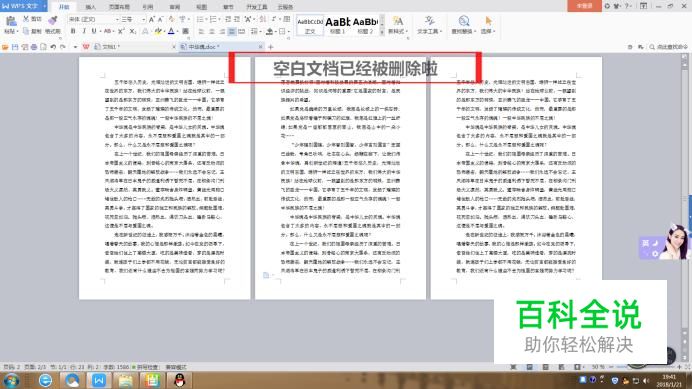Click the zoom slider in status bar
The image size is (692, 389).
tap(647, 367)
